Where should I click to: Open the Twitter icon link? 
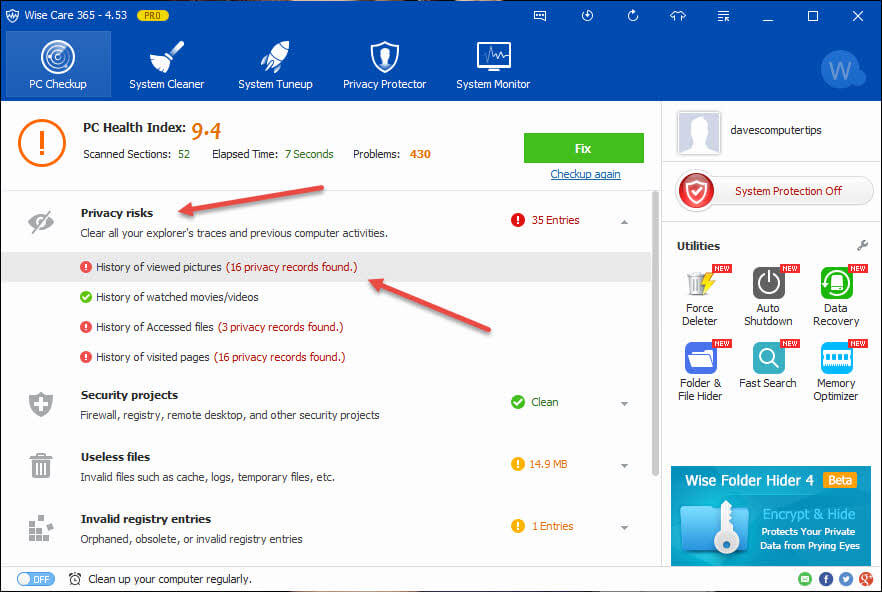pyautogui.click(x=846, y=578)
